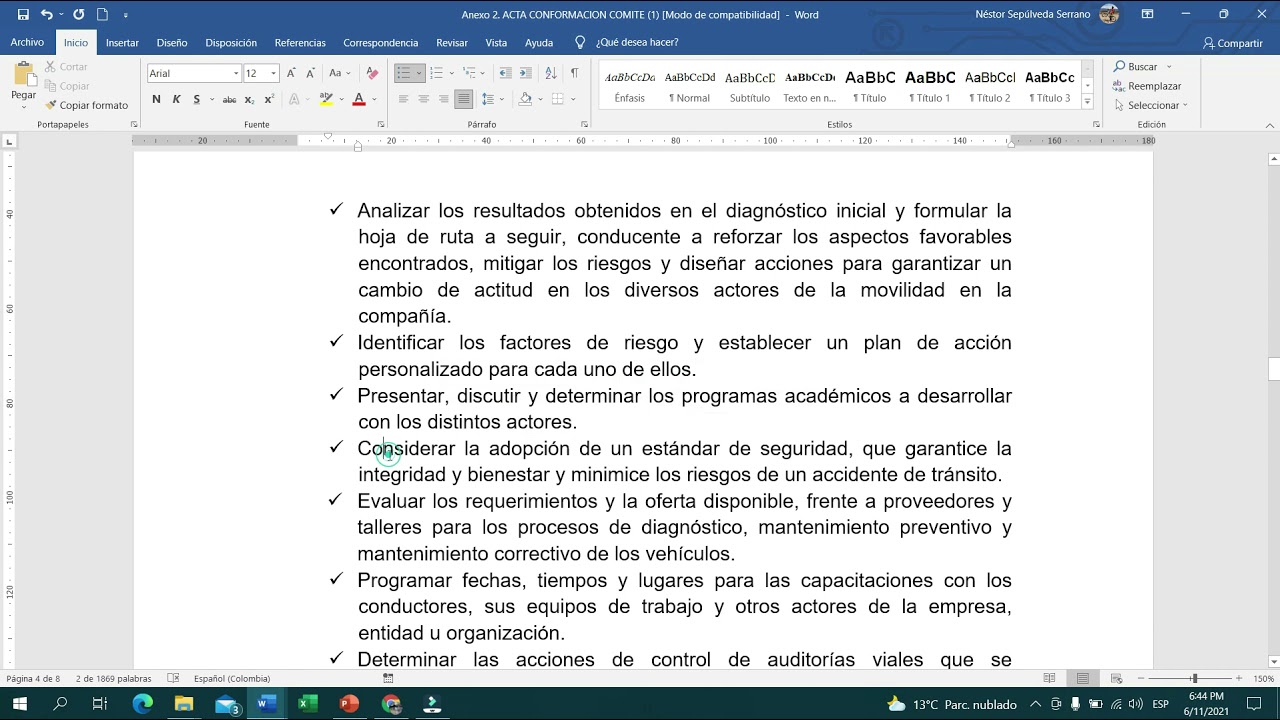Open the font name Arial dropdown
The image size is (1280, 720).
pyautogui.click(x=236, y=73)
